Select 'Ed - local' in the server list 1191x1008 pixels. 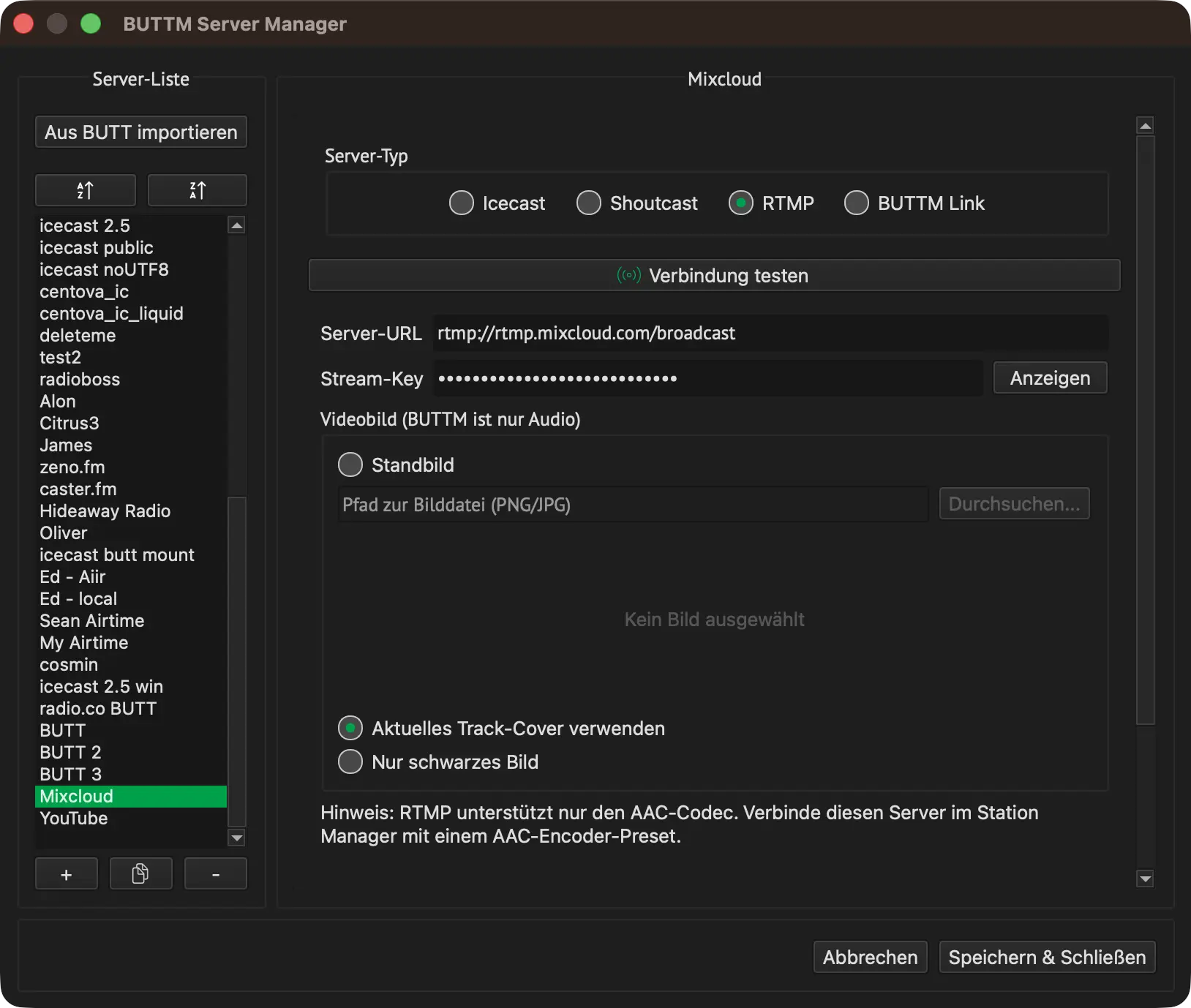tap(131, 599)
